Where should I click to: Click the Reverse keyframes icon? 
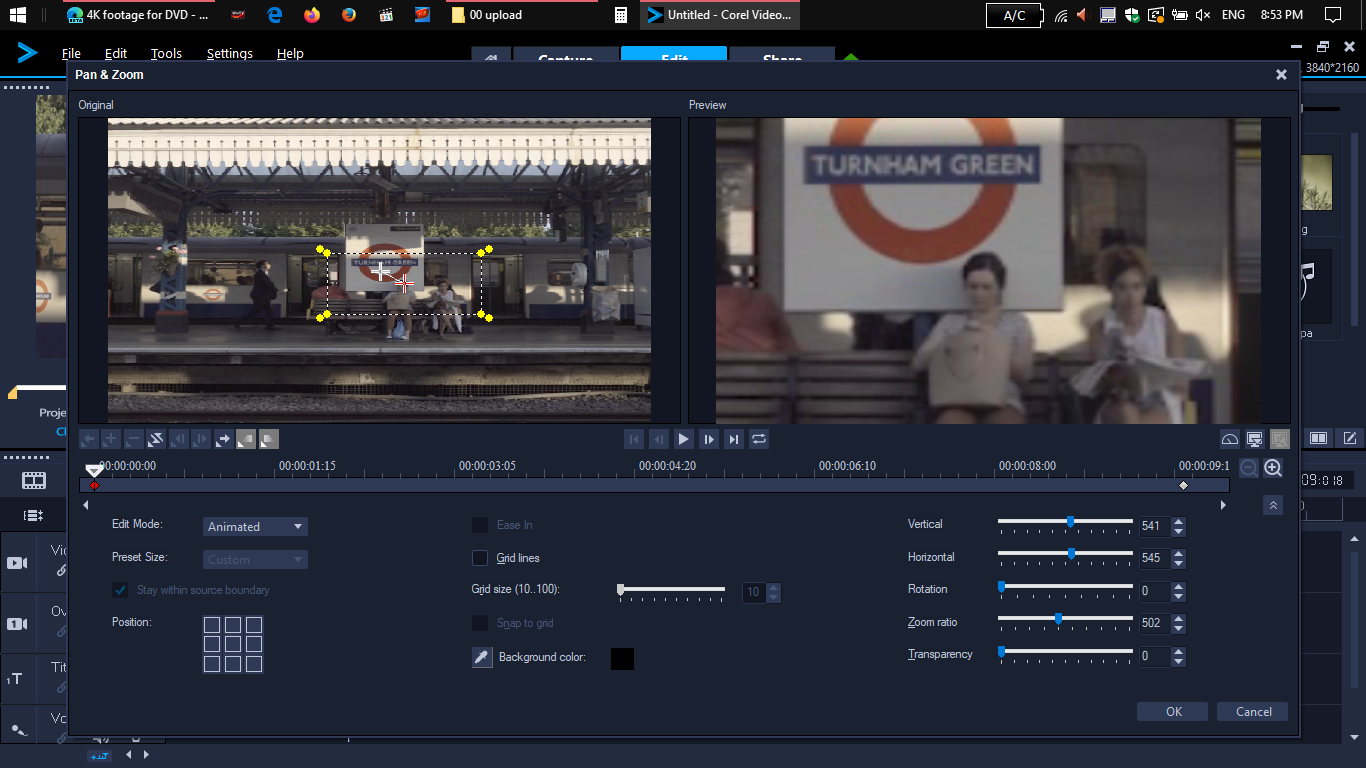pyautogui.click(x=156, y=439)
